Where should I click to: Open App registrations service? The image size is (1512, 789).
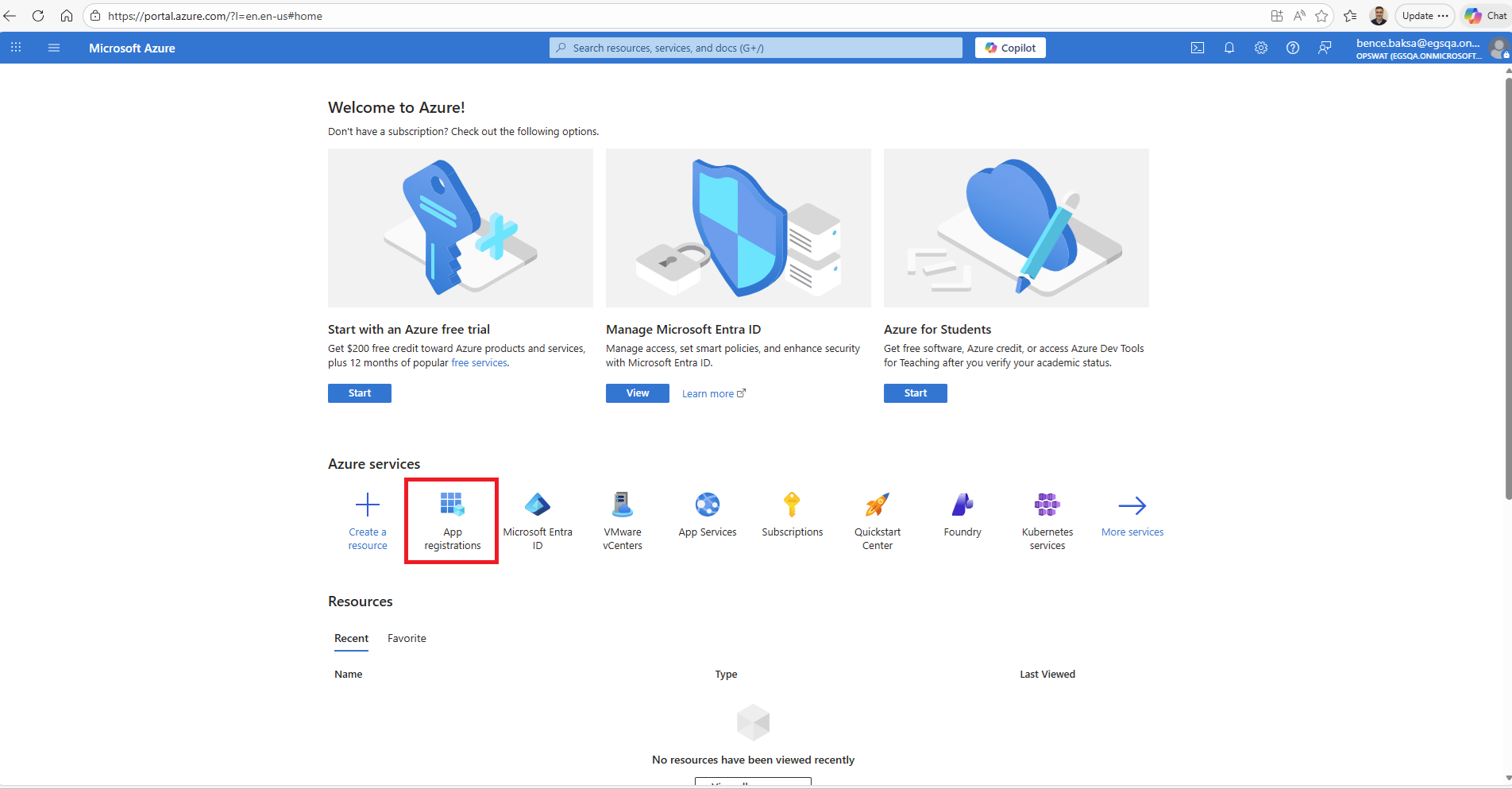coord(453,520)
